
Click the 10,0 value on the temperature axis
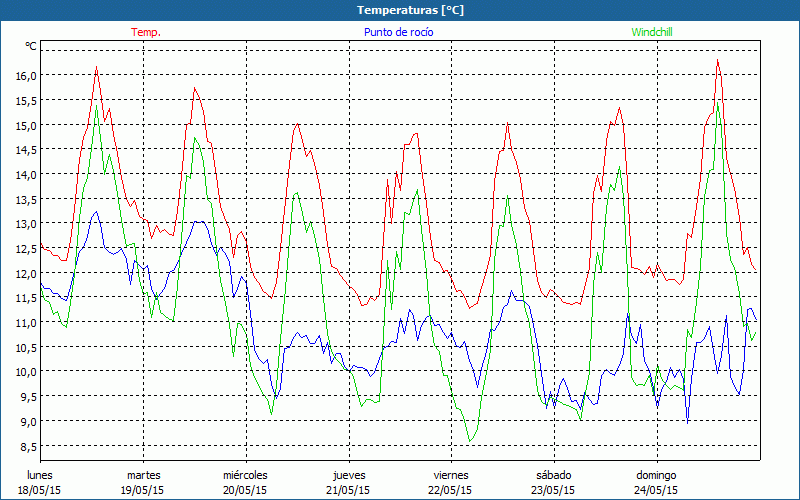tap(25, 372)
